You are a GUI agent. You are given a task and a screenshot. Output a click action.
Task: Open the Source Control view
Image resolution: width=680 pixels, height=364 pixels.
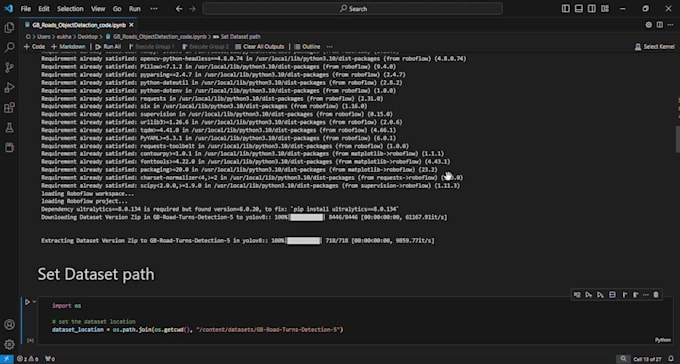coord(9,67)
